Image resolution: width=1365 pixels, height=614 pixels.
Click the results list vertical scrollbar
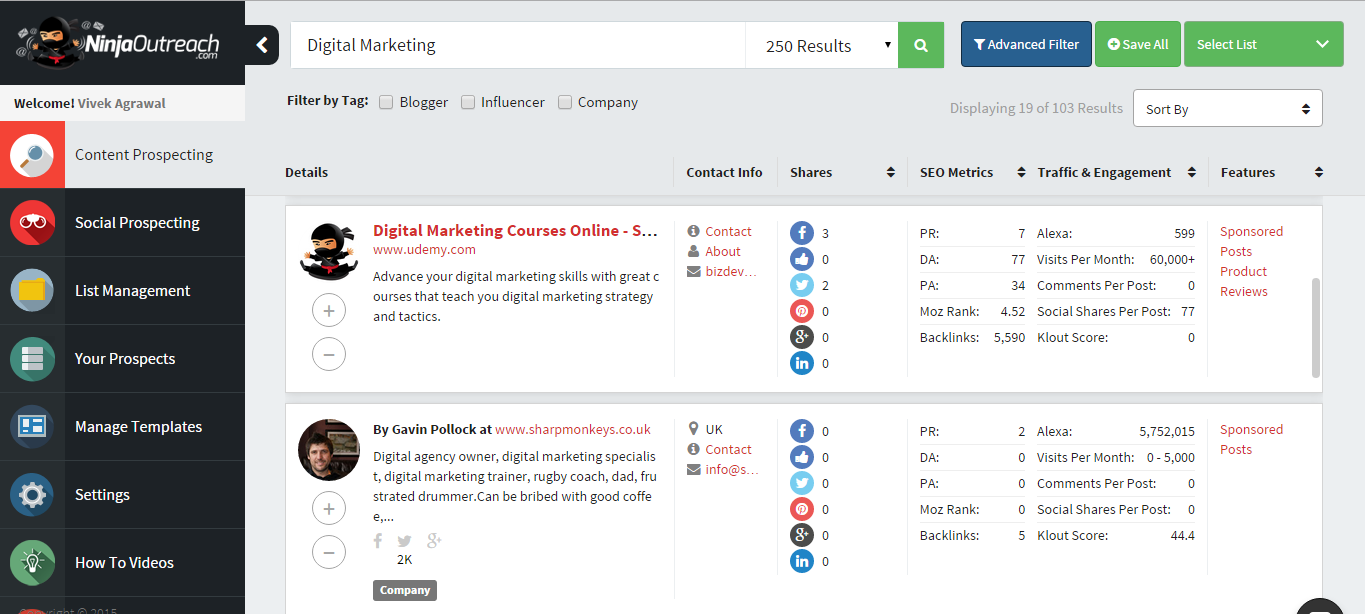pos(1316,327)
